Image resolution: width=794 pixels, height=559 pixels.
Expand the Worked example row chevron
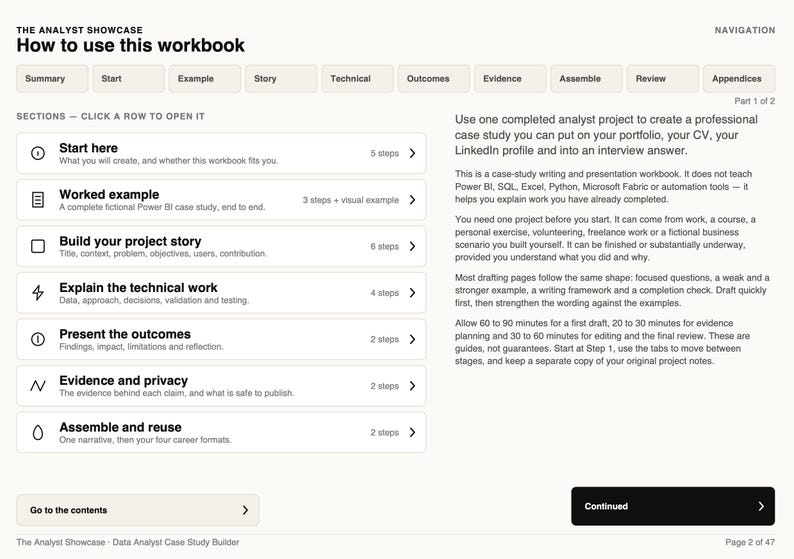tap(412, 199)
